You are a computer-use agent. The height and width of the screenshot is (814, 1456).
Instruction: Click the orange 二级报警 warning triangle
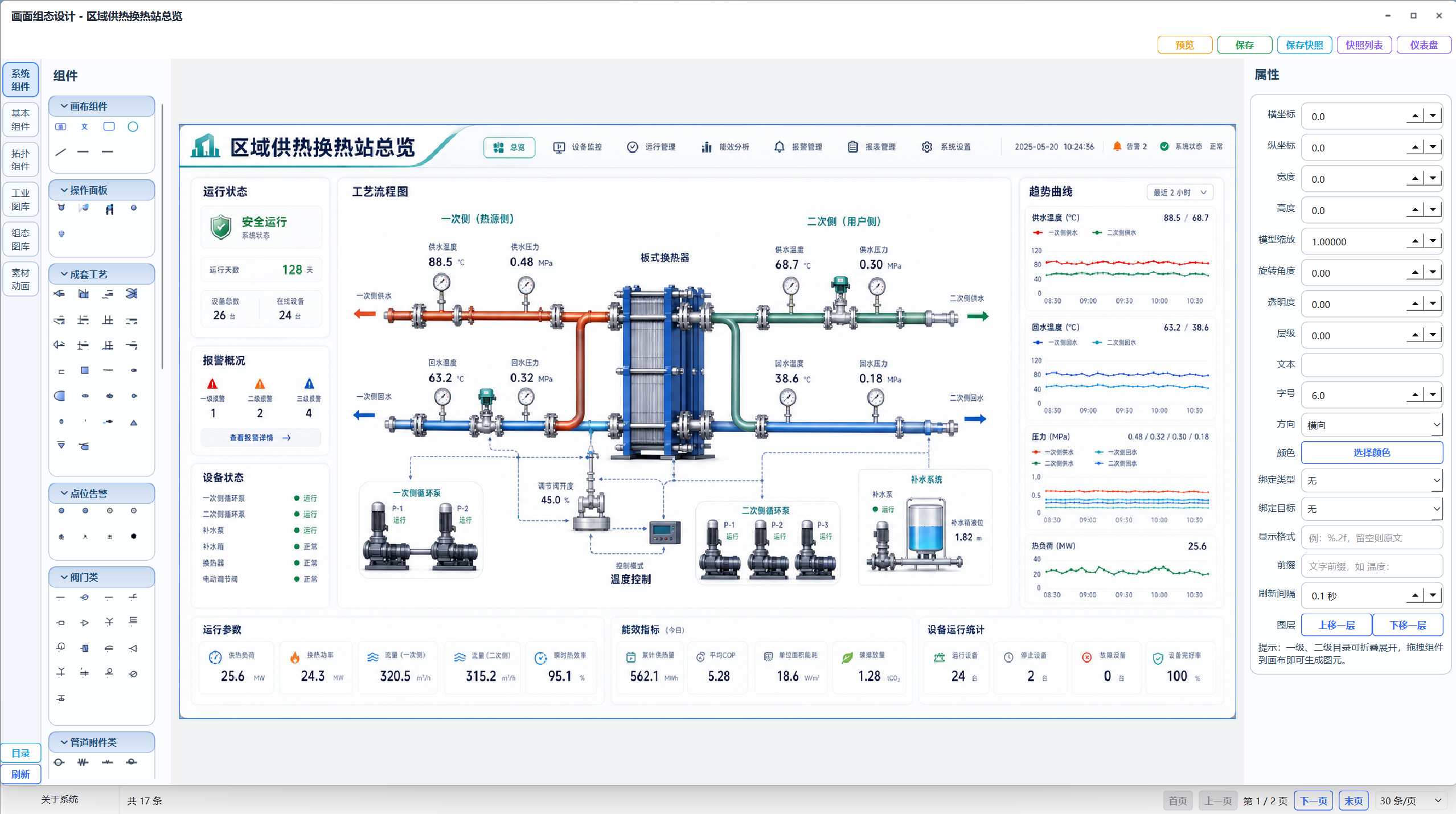click(x=260, y=384)
